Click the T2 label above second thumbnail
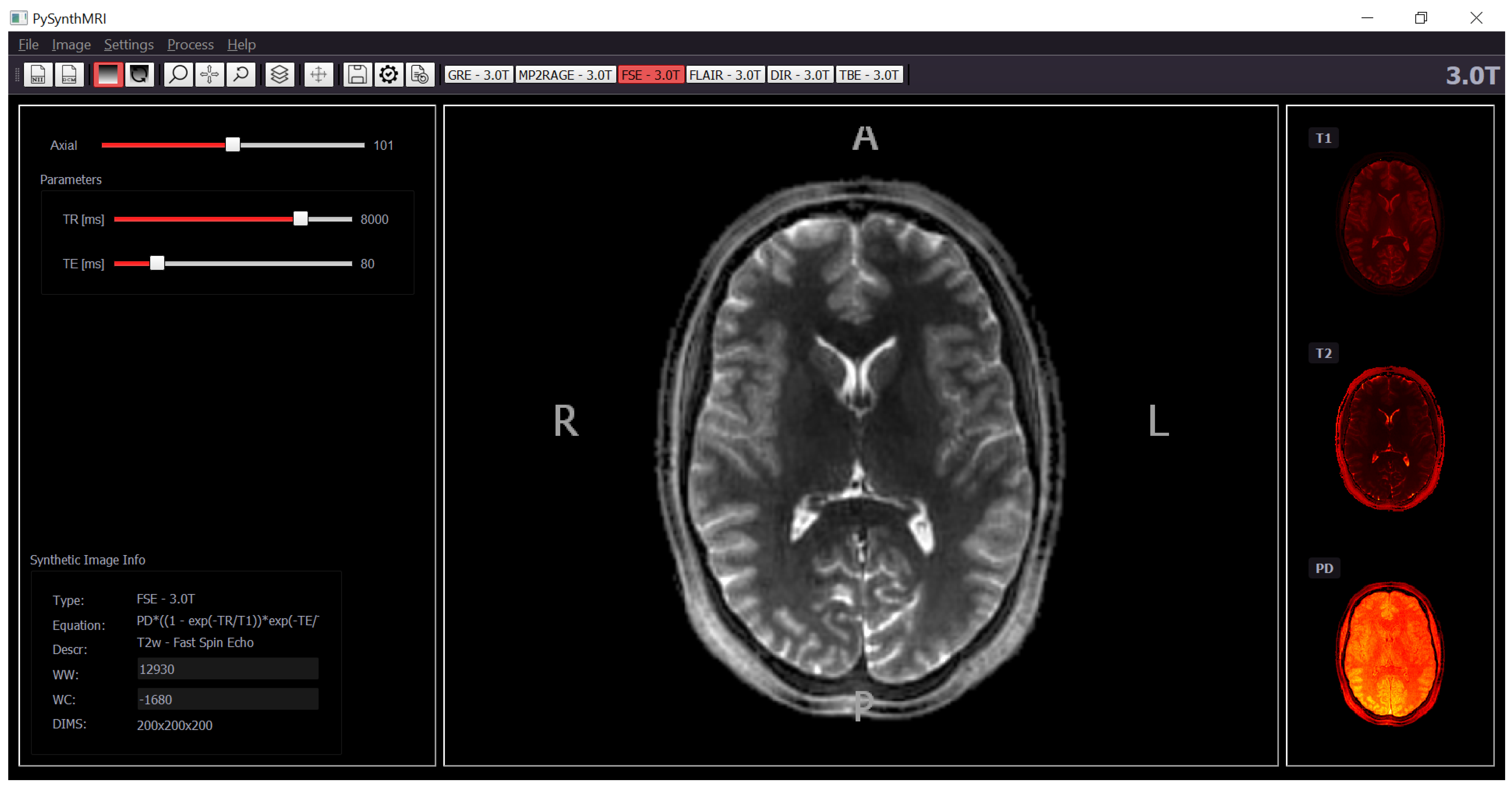This screenshot has height=787, width=1512. pyautogui.click(x=1323, y=353)
